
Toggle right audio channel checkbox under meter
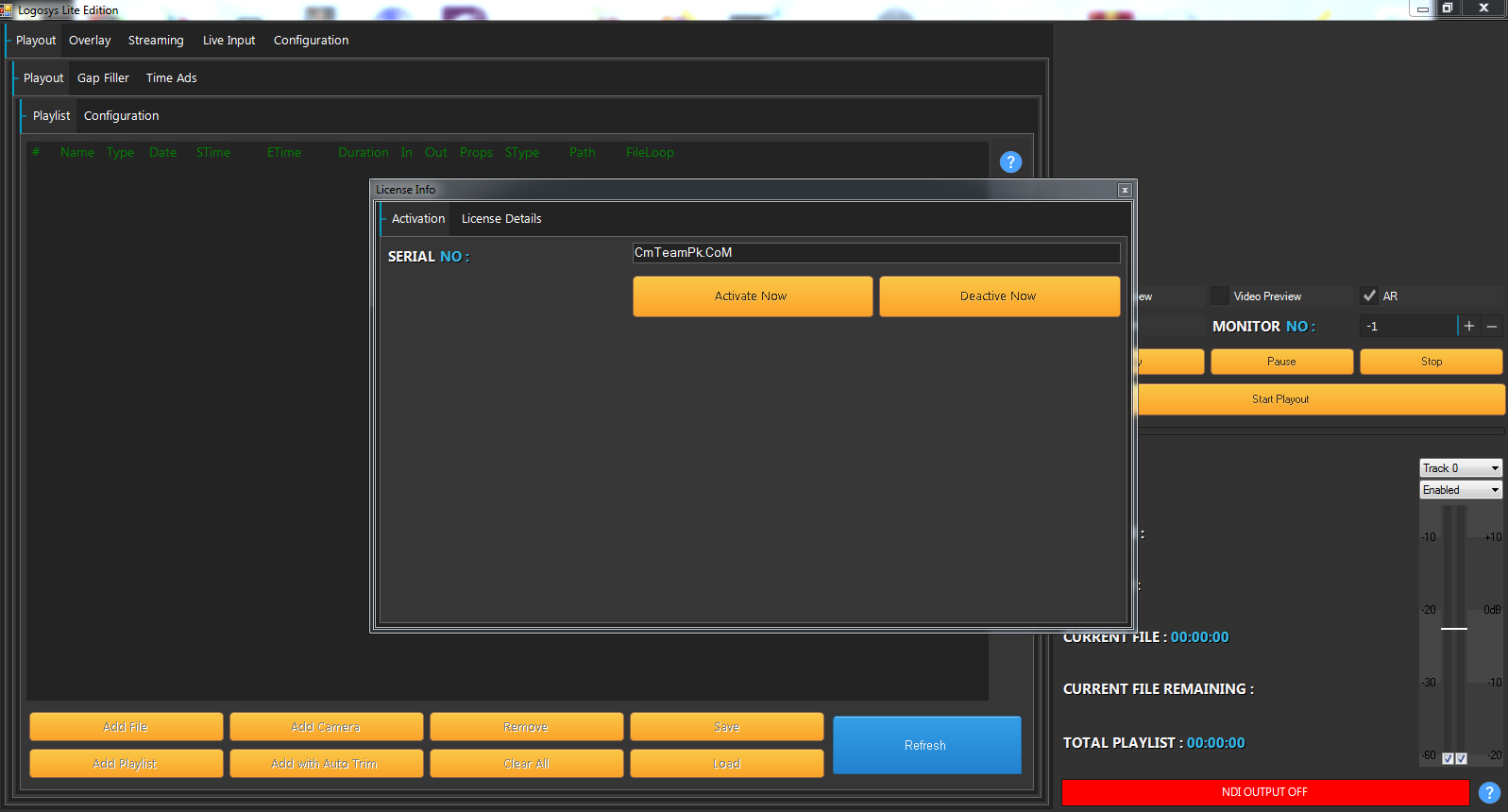1461,758
